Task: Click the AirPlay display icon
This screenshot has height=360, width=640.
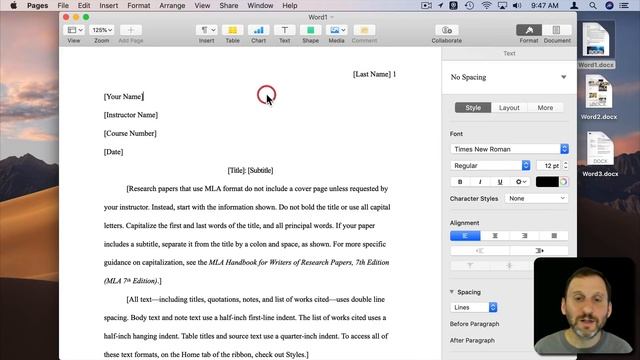Action: pos(502,6)
